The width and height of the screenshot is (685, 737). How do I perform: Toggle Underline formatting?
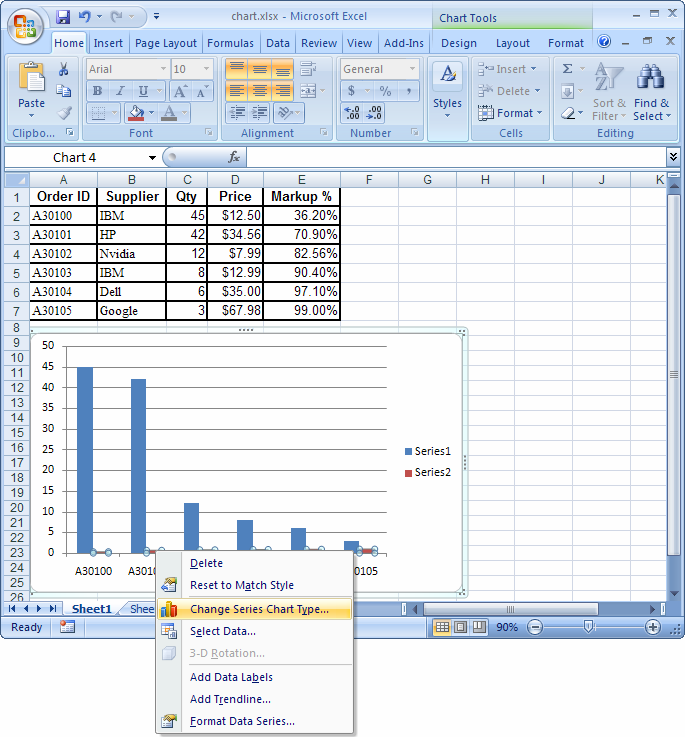143,91
